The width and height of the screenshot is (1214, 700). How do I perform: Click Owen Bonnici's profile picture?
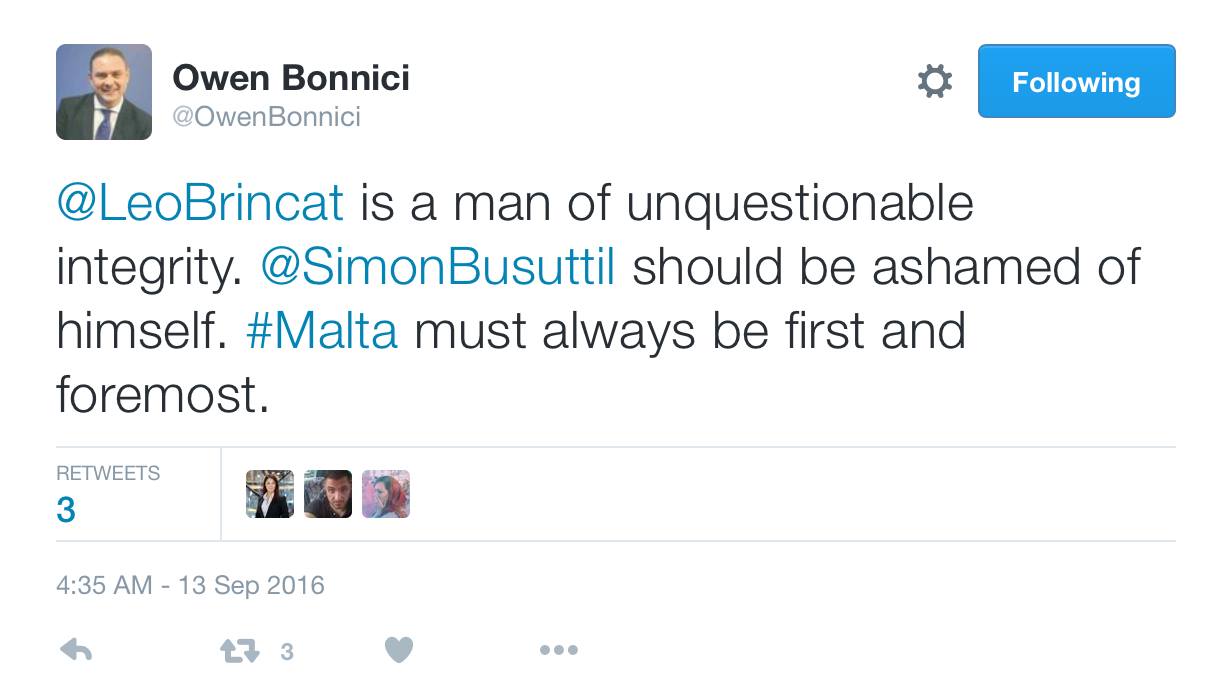(x=104, y=92)
